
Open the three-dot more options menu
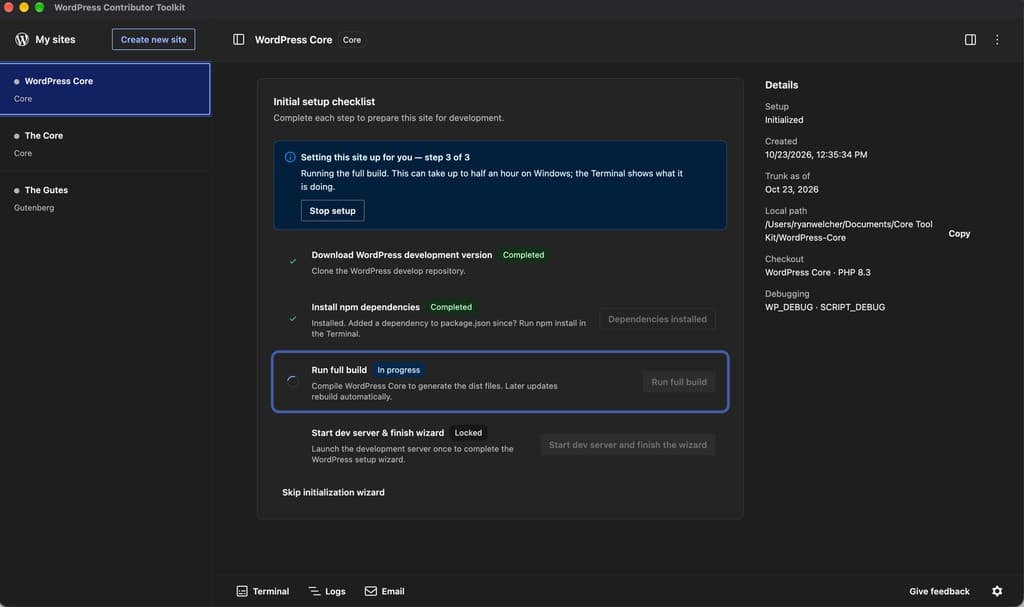[997, 39]
